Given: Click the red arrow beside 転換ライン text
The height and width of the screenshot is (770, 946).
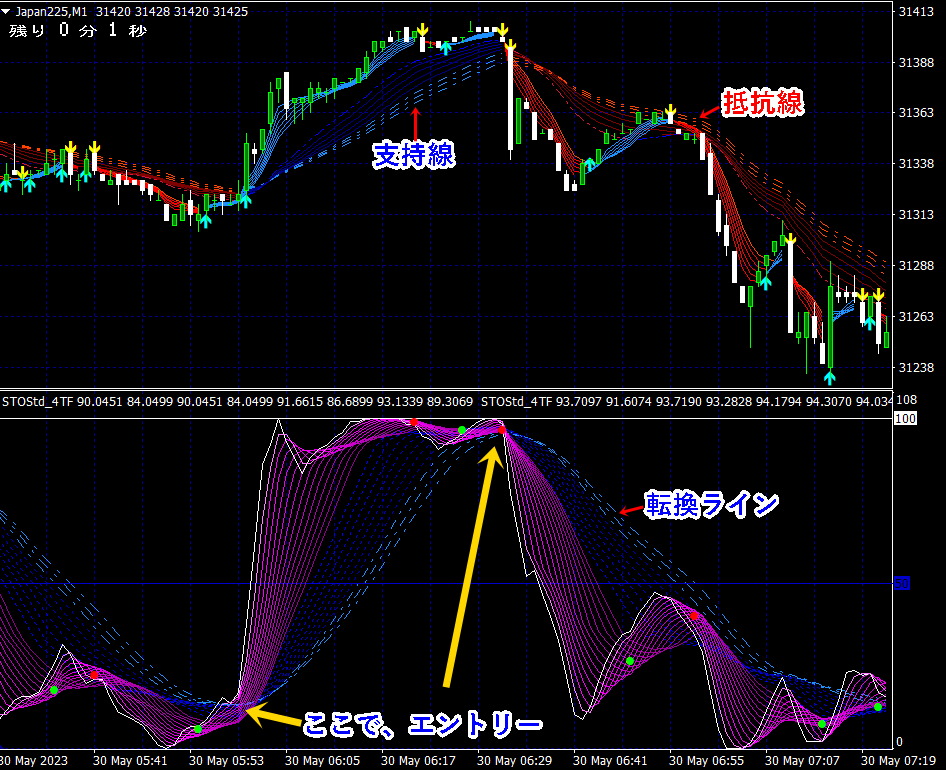Looking at the screenshot, I should (x=630, y=510).
